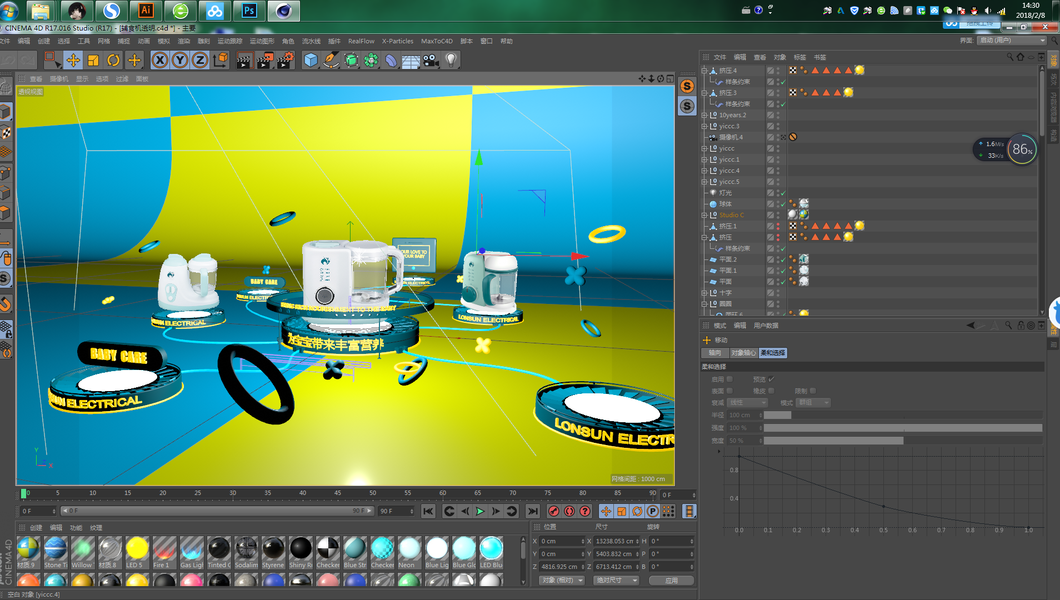Select the Neon material swatch

[x=409, y=552]
